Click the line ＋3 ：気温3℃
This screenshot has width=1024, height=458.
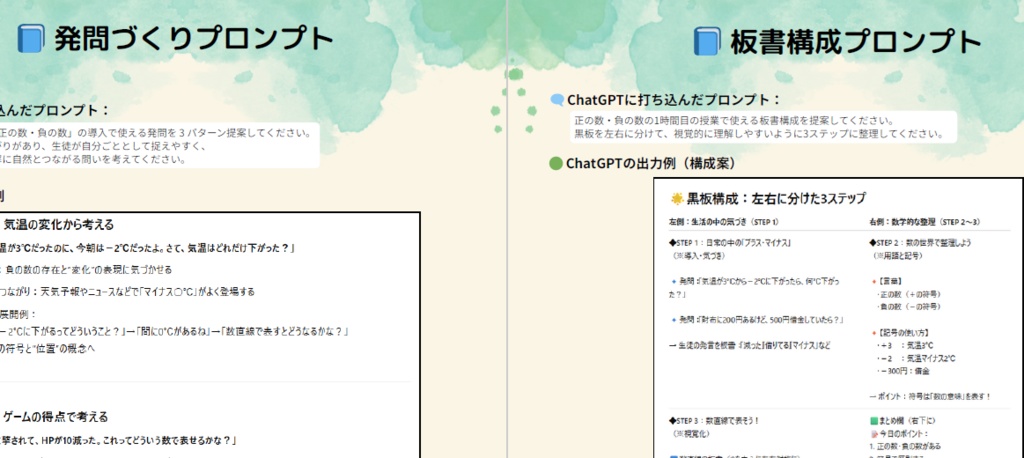pos(904,346)
